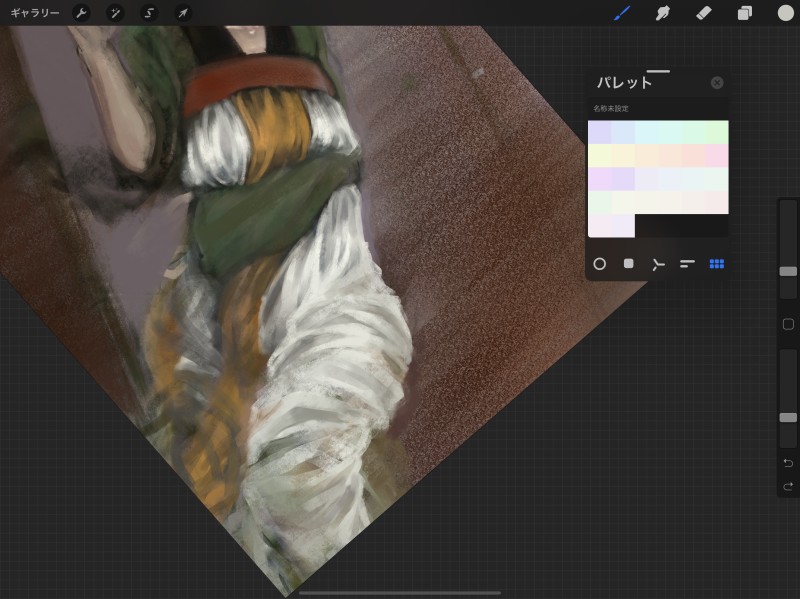Select the Brush paint tool
Screen dimensions: 800x599
tap(622, 13)
